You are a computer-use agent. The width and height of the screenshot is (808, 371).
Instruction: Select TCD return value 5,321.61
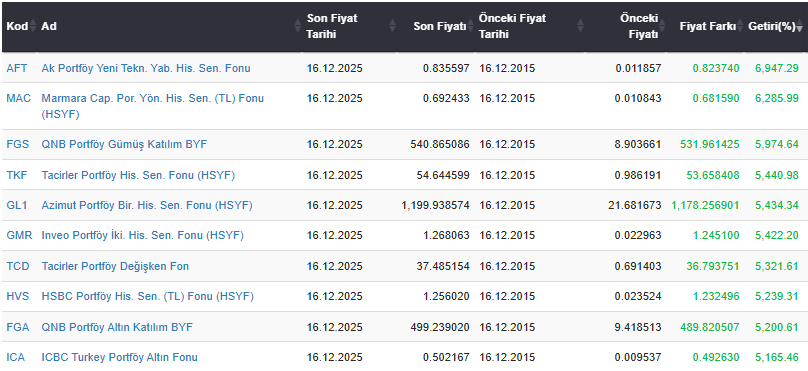777,266
